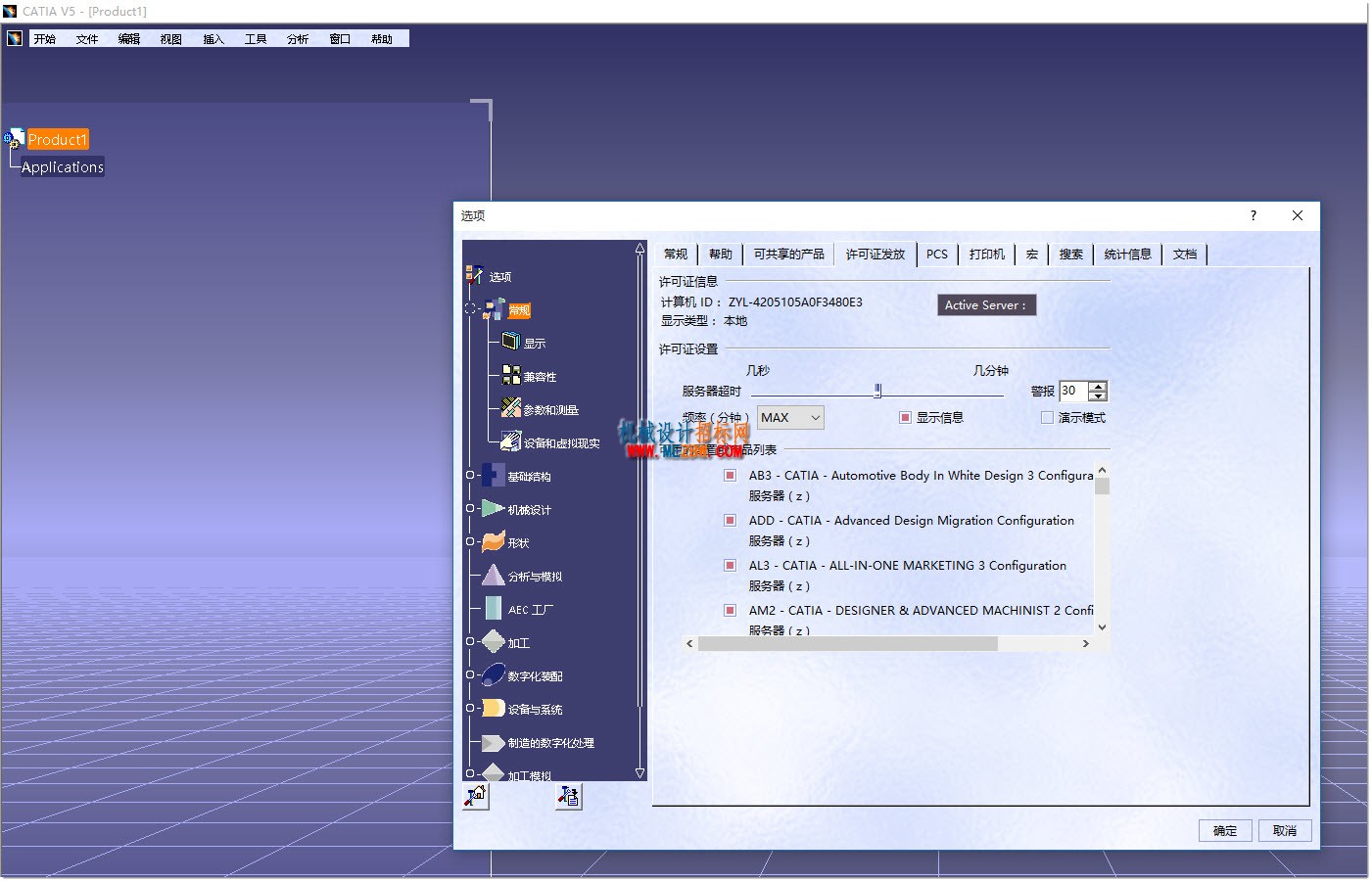The height and width of the screenshot is (882, 1372).
Task: Close the 选项 dialog with the X
Action: pyautogui.click(x=1298, y=215)
